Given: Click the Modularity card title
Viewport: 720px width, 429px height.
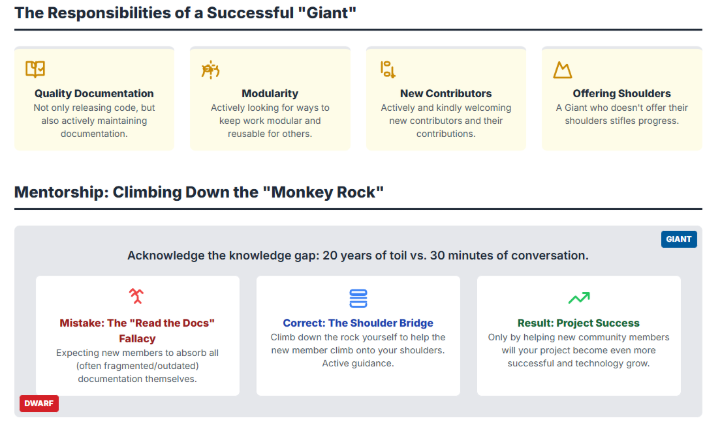Looking at the screenshot, I should coord(270,93).
